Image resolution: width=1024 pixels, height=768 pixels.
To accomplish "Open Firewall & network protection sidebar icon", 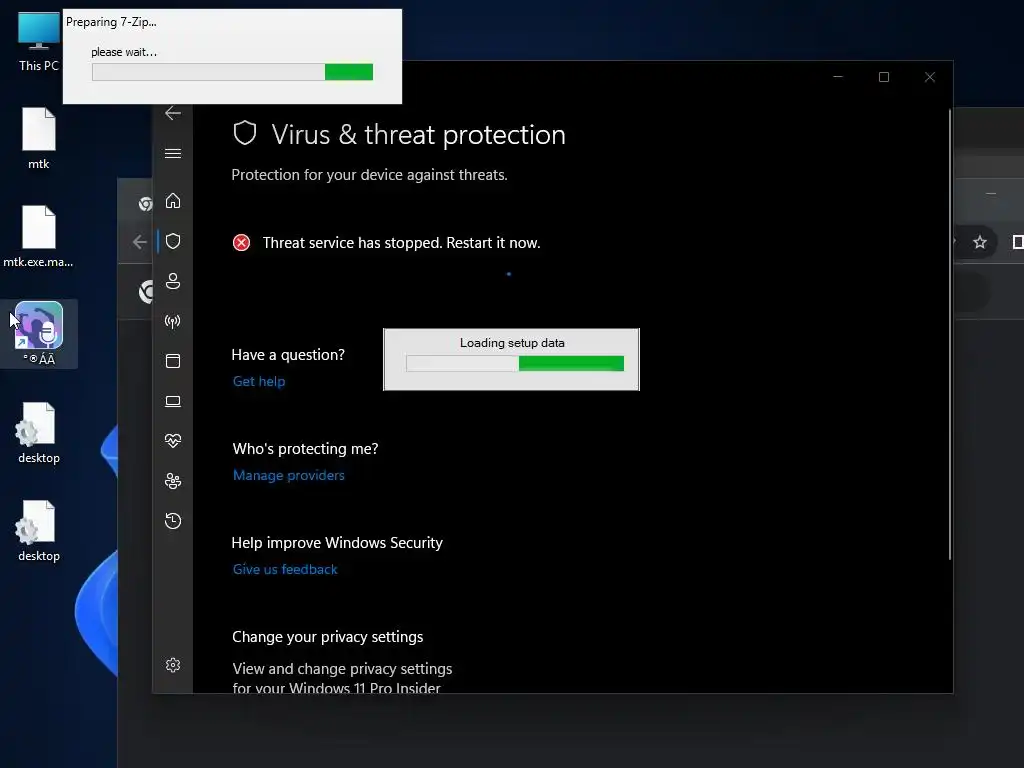I will (172, 321).
